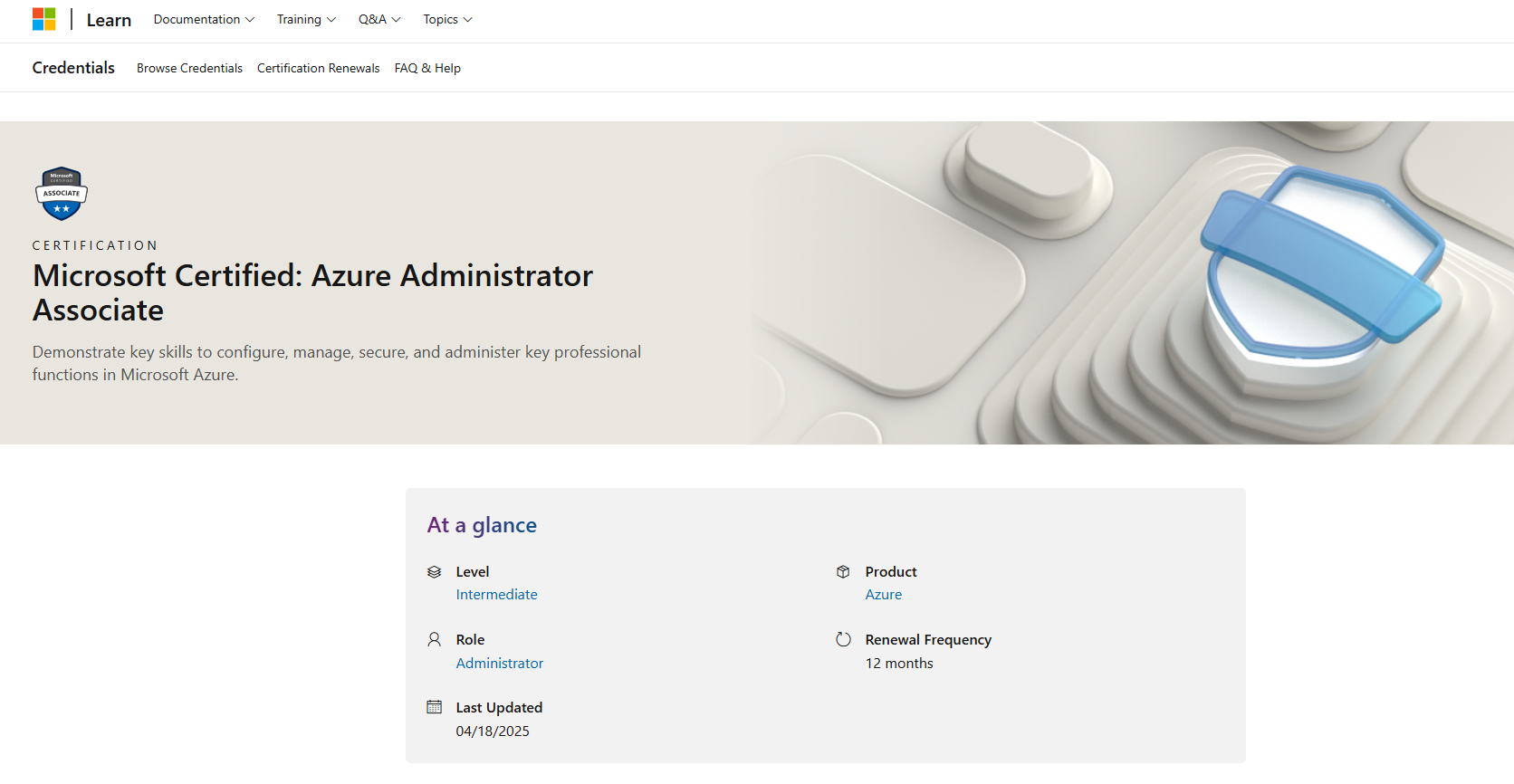
Task: Click the 'Renewal Frequency' label
Action: (928, 640)
